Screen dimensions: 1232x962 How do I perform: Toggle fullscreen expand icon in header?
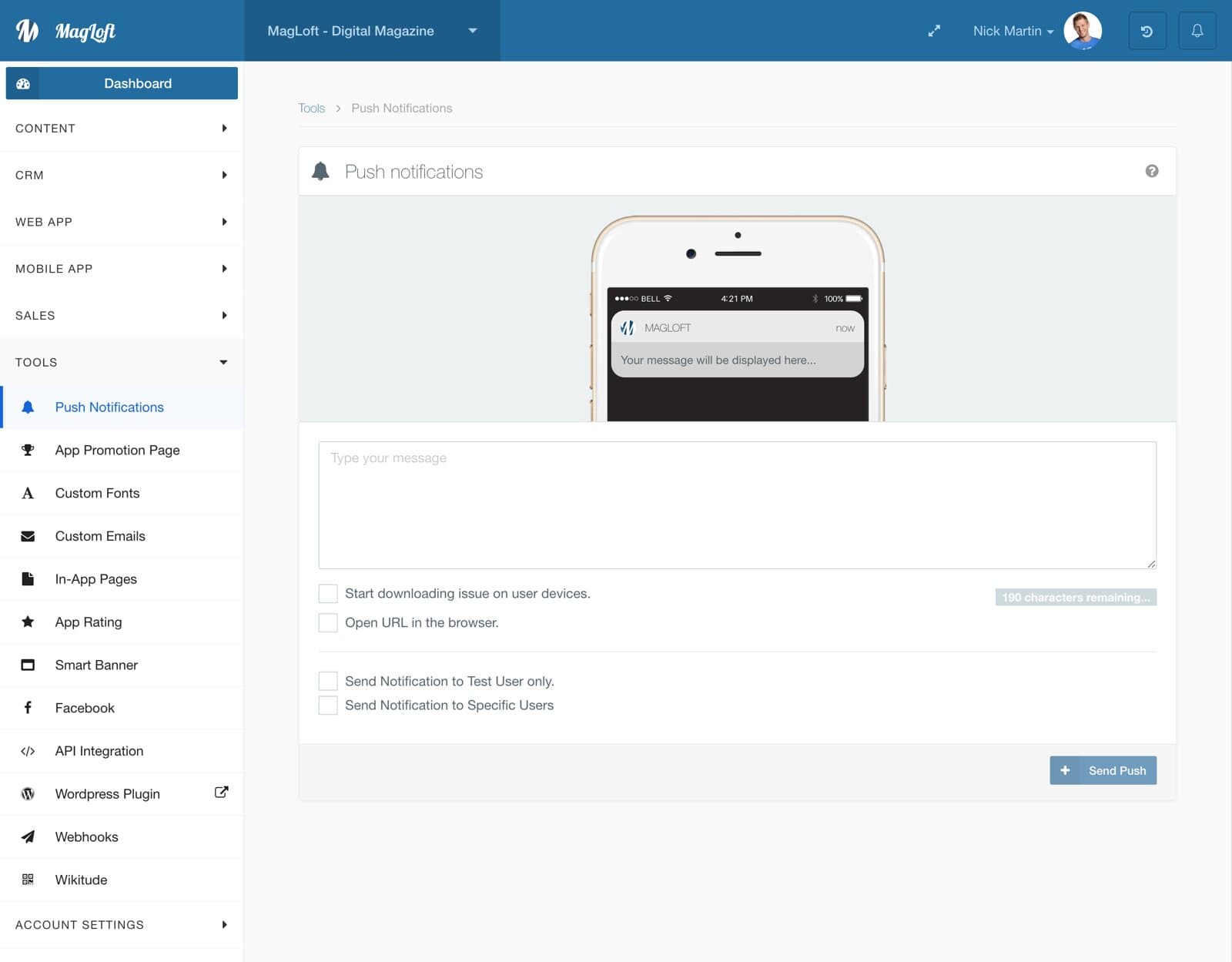point(934,31)
